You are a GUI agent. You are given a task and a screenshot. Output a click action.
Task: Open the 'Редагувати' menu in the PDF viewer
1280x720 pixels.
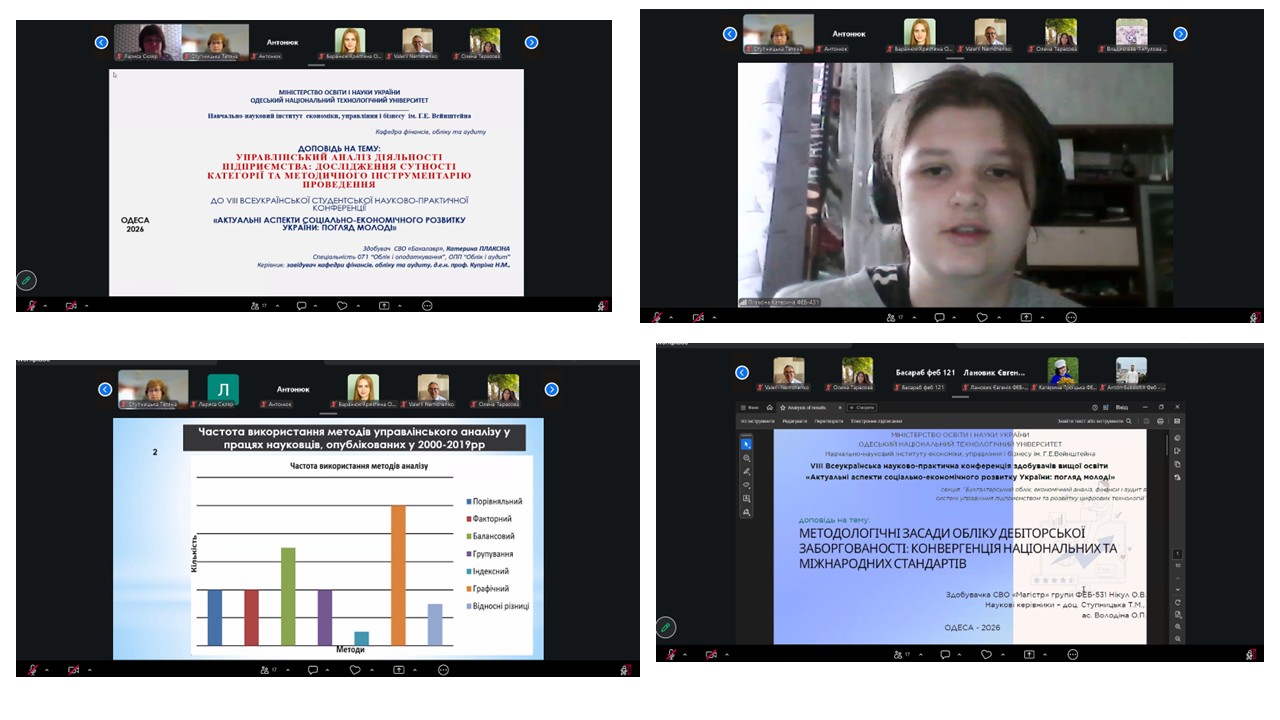pos(794,421)
